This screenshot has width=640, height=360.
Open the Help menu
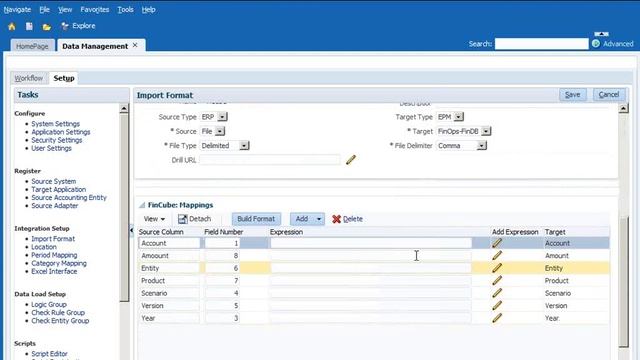point(149,9)
